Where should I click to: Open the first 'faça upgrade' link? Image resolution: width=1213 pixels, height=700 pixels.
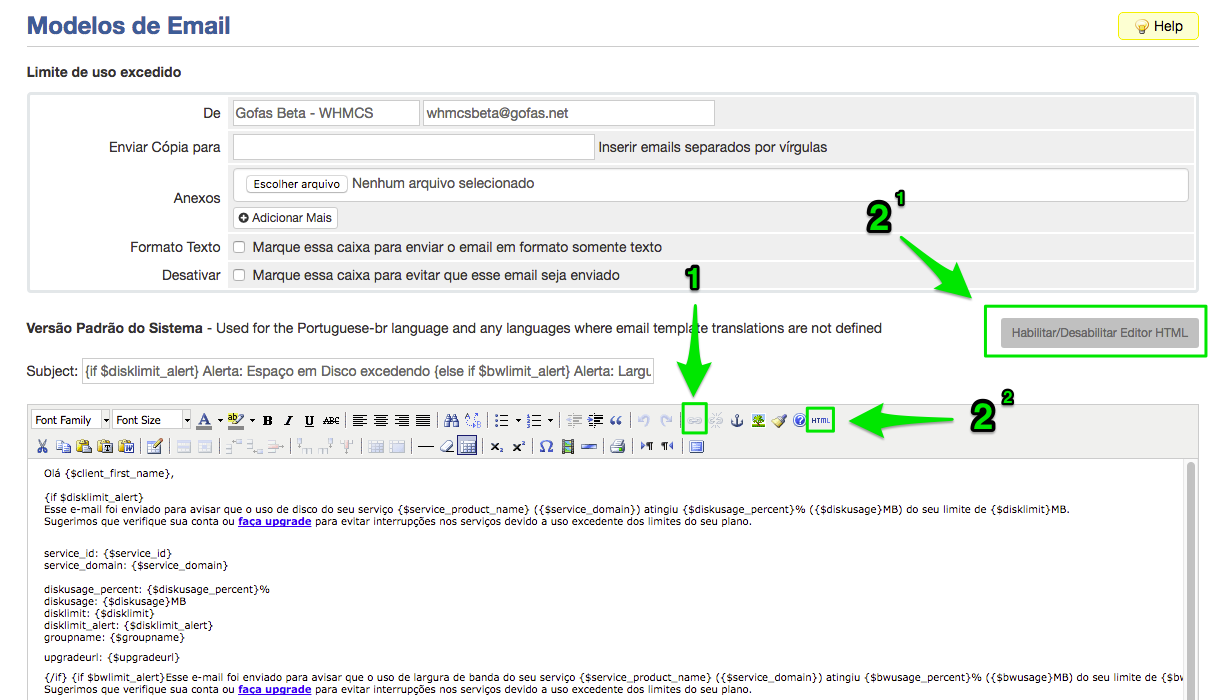coord(274,521)
